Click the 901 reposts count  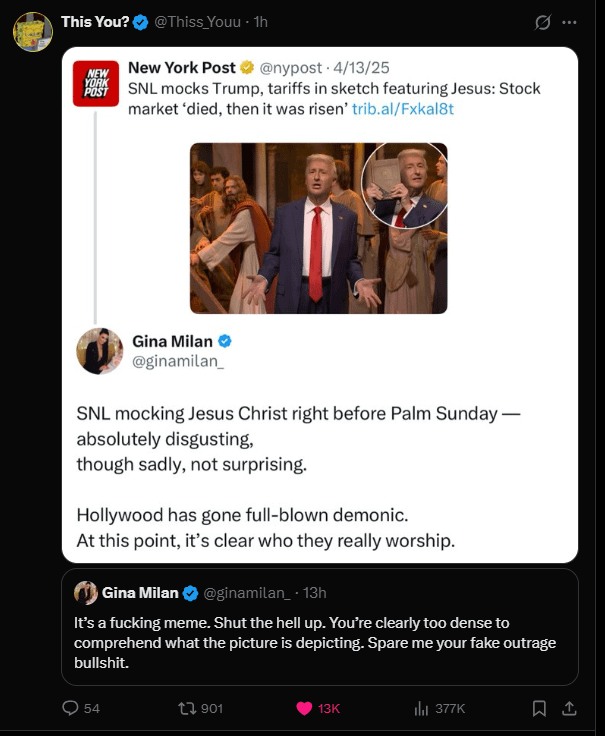click(212, 708)
